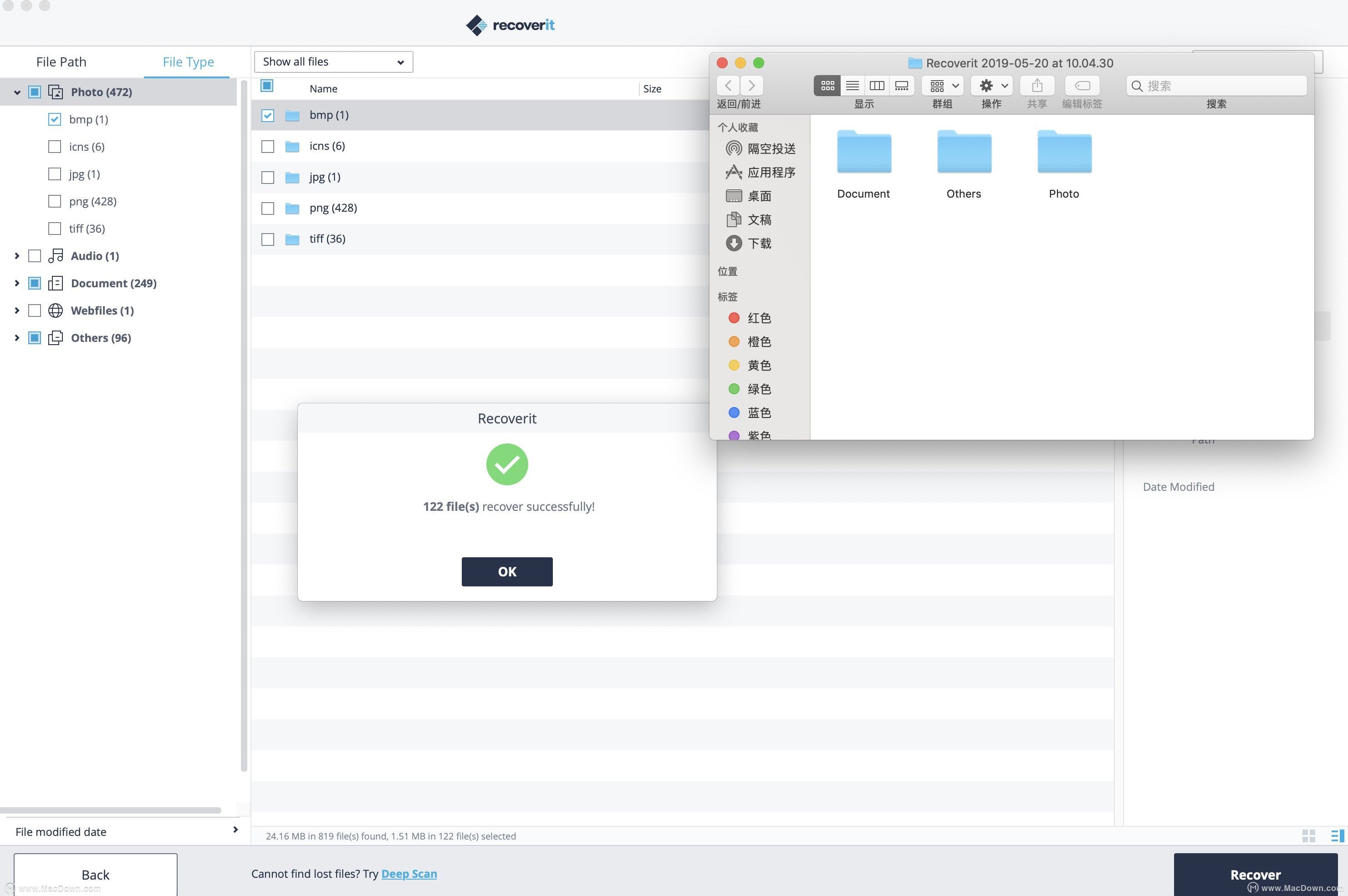1348x896 pixels.
Task: Sort by the Name column header
Action: pyautogui.click(x=323, y=89)
